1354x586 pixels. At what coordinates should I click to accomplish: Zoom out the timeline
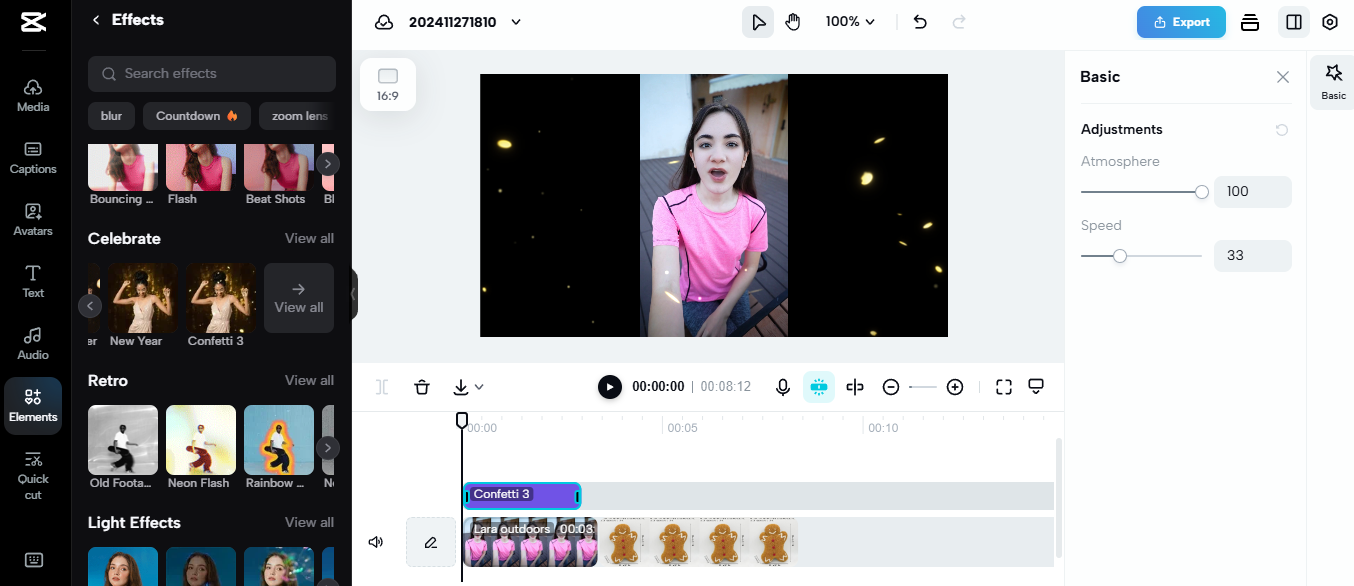point(891,387)
